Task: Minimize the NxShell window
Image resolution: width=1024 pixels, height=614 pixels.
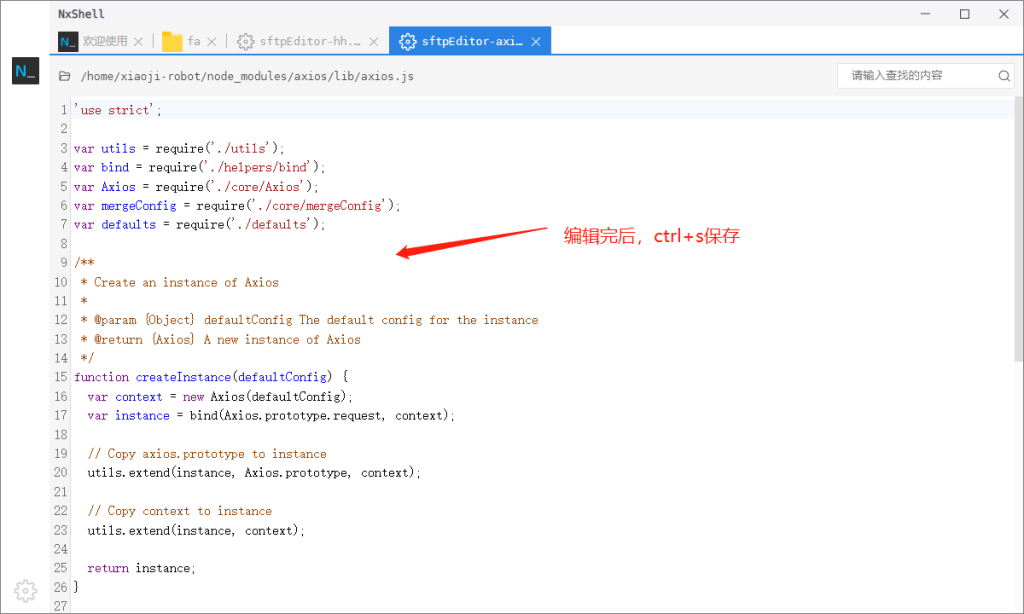Action: (x=927, y=14)
